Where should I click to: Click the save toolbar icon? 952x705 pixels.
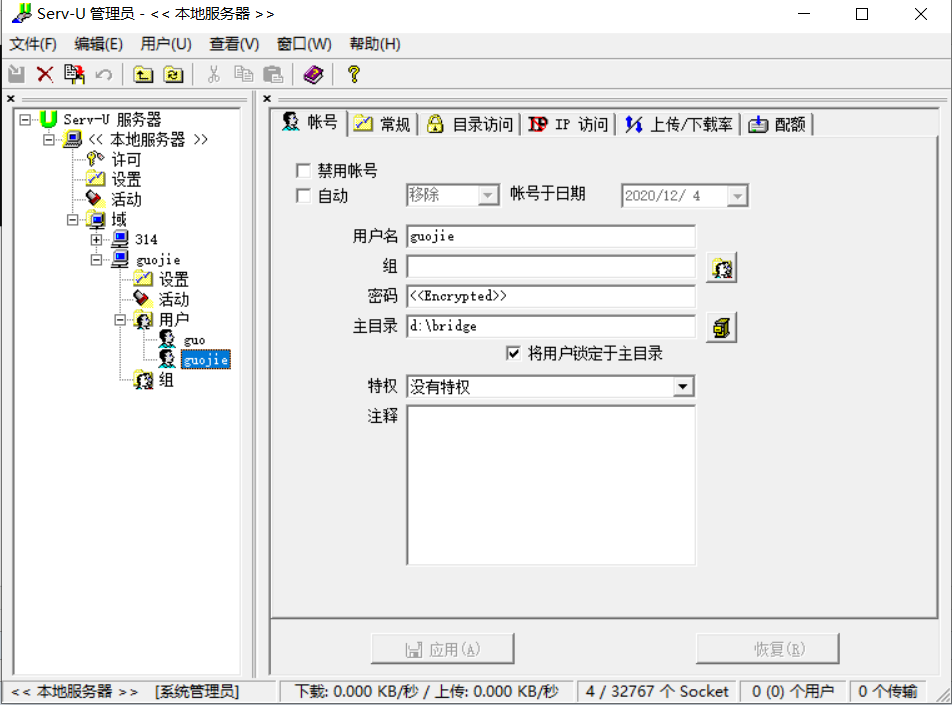click(x=16, y=75)
